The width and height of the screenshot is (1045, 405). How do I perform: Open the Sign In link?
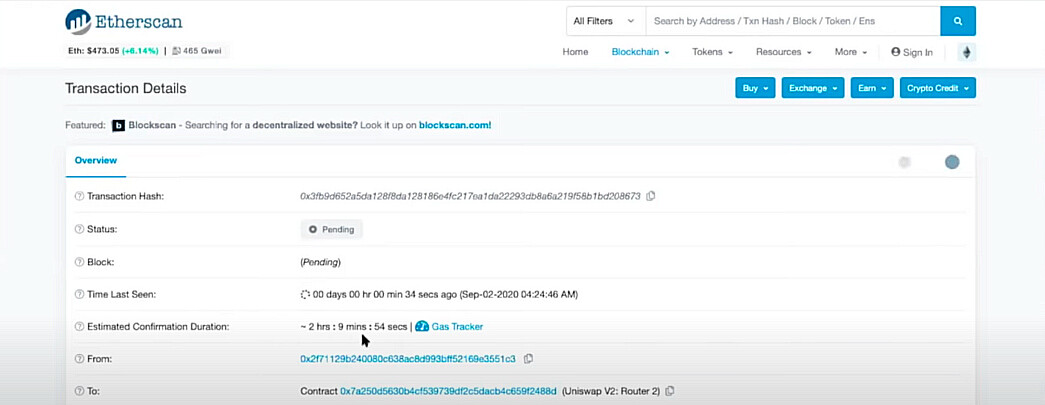tap(912, 52)
